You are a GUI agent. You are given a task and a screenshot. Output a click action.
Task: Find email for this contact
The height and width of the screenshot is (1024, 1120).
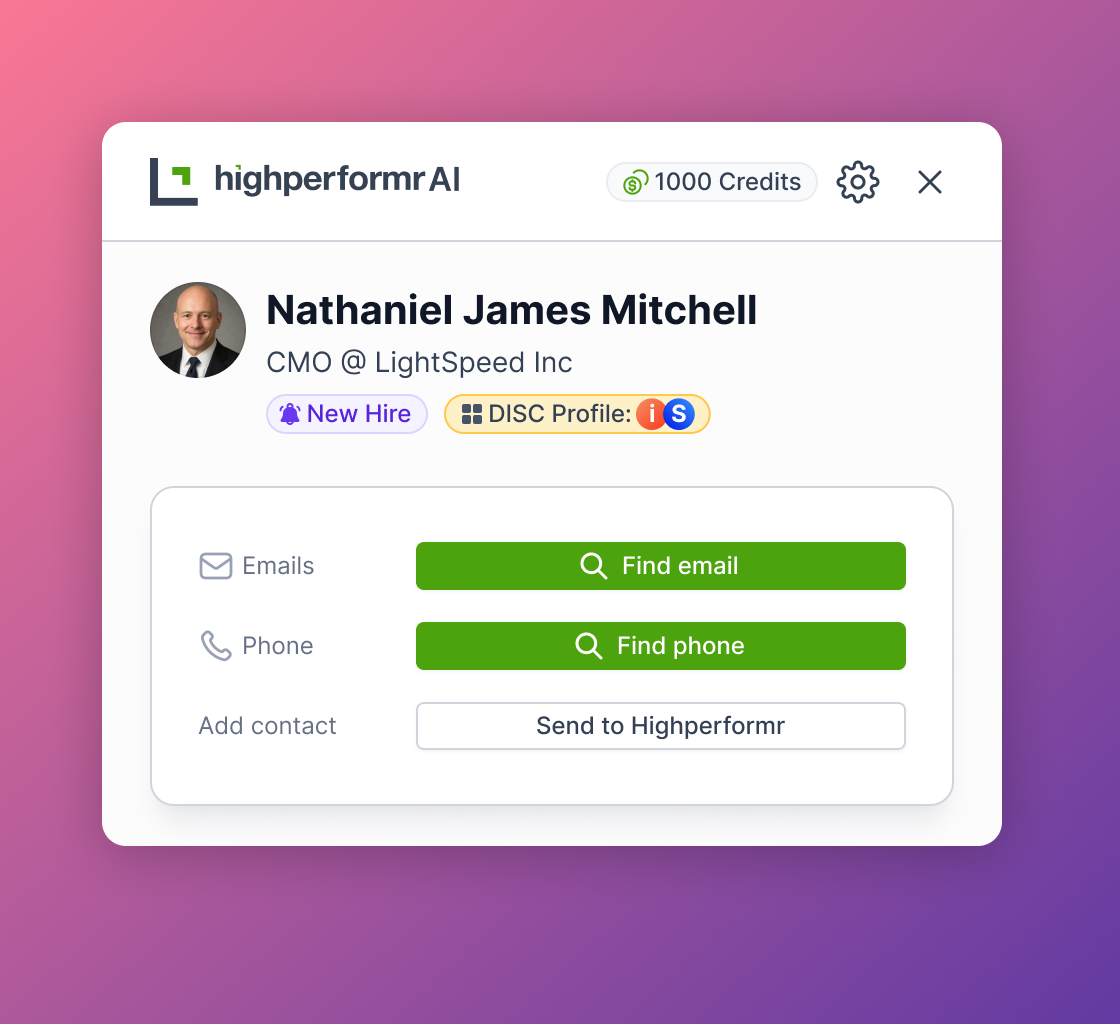click(661, 566)
